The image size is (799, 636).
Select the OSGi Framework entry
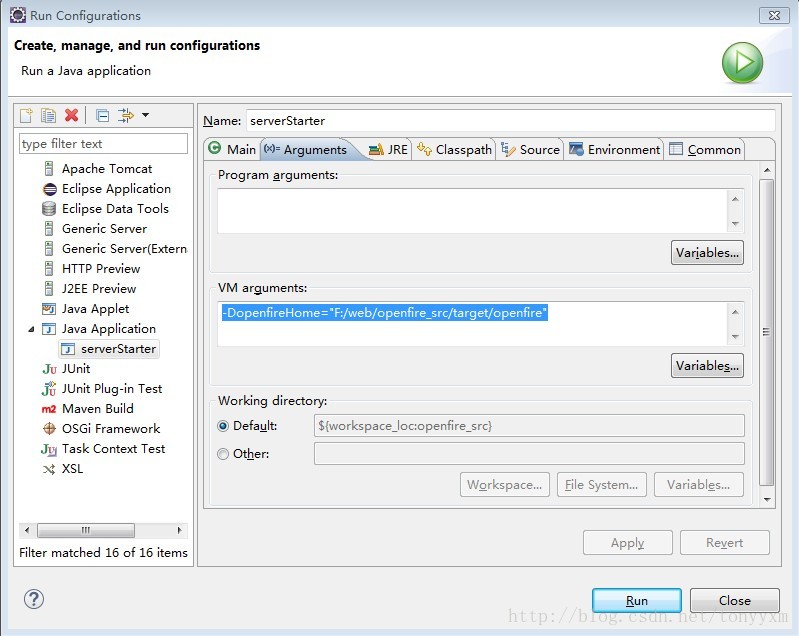tap(111, 429)
